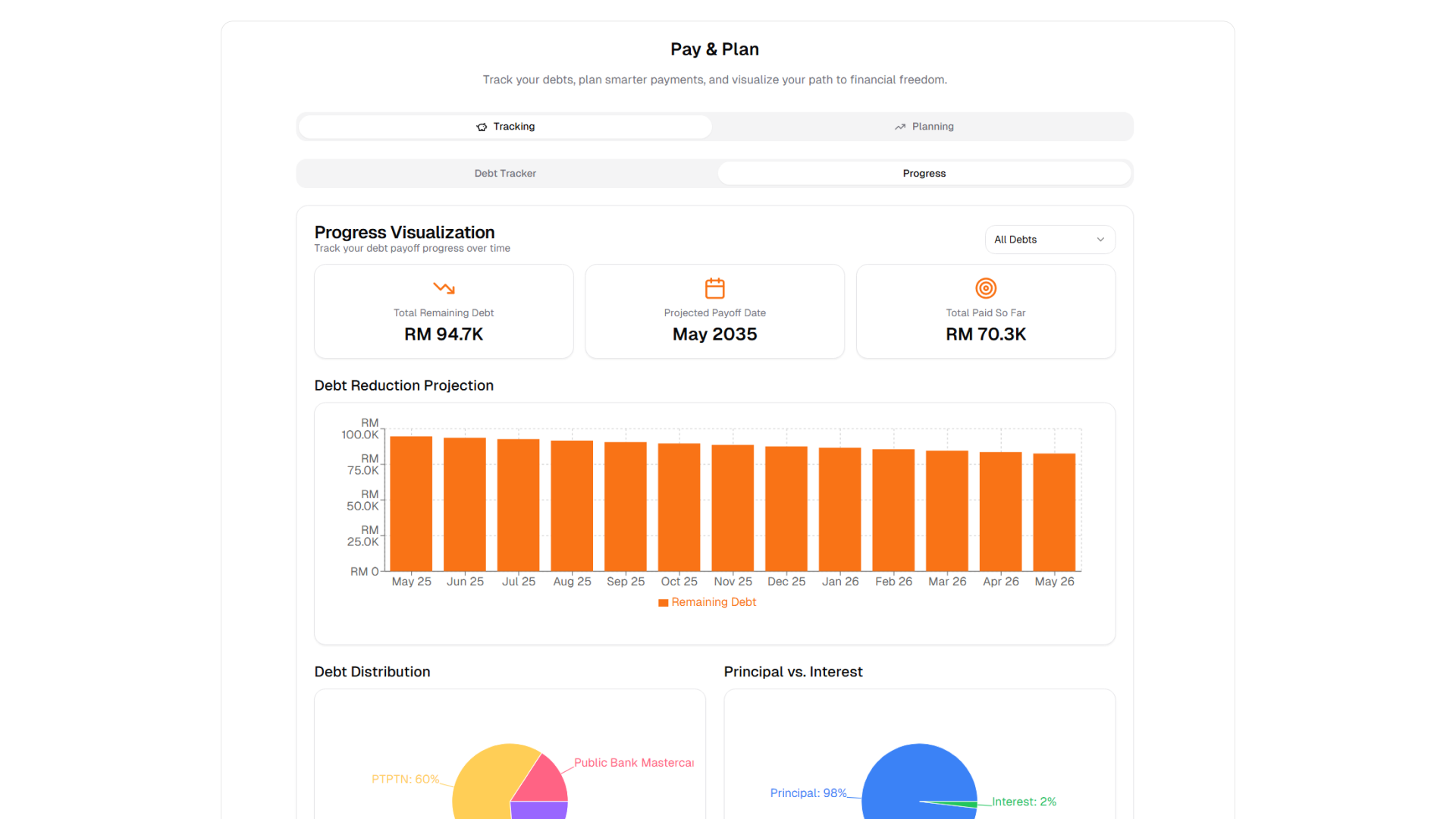Viewport: 1456px width, 819px height.
Task: Click the target icon above Total Paid So Far
Action: click(986, 288)
